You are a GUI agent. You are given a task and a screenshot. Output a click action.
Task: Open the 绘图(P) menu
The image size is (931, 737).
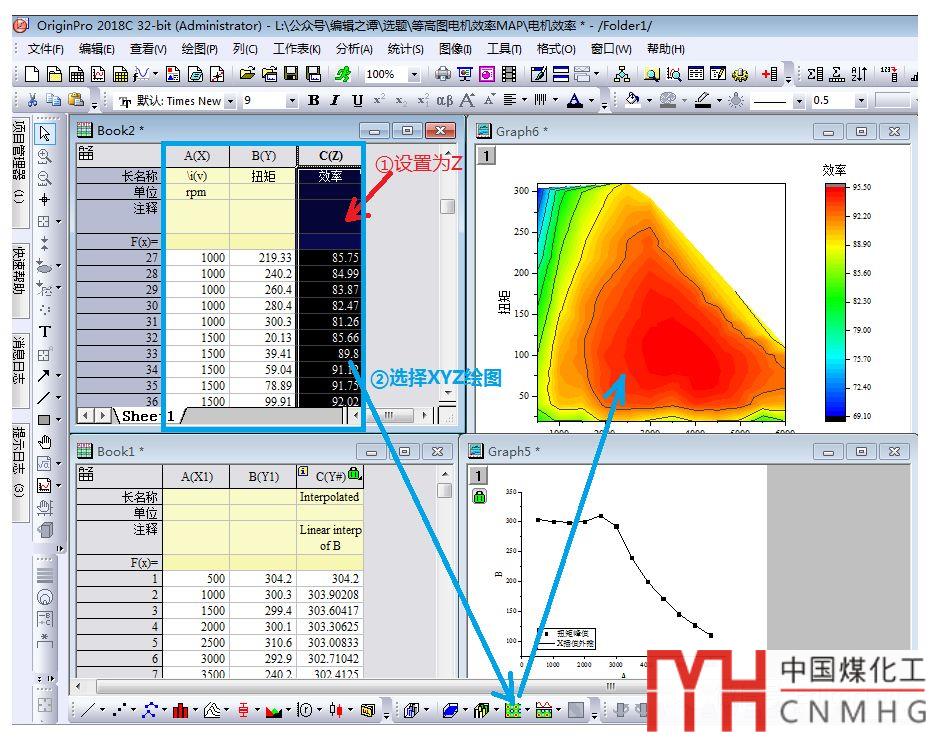point(200,48)
